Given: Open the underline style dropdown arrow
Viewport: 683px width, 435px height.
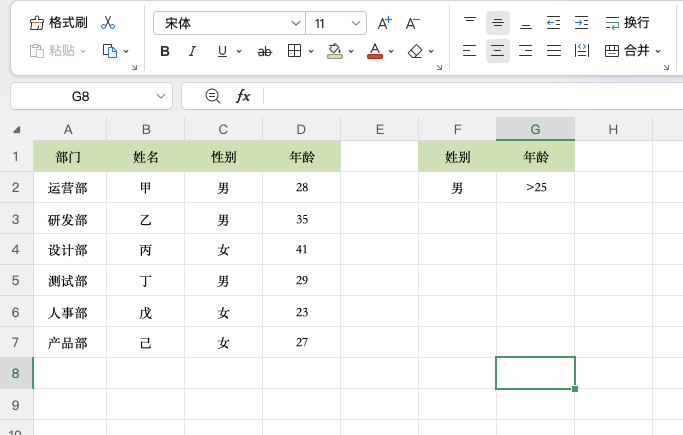Looking at the screenshot, I should pos(239,51).
